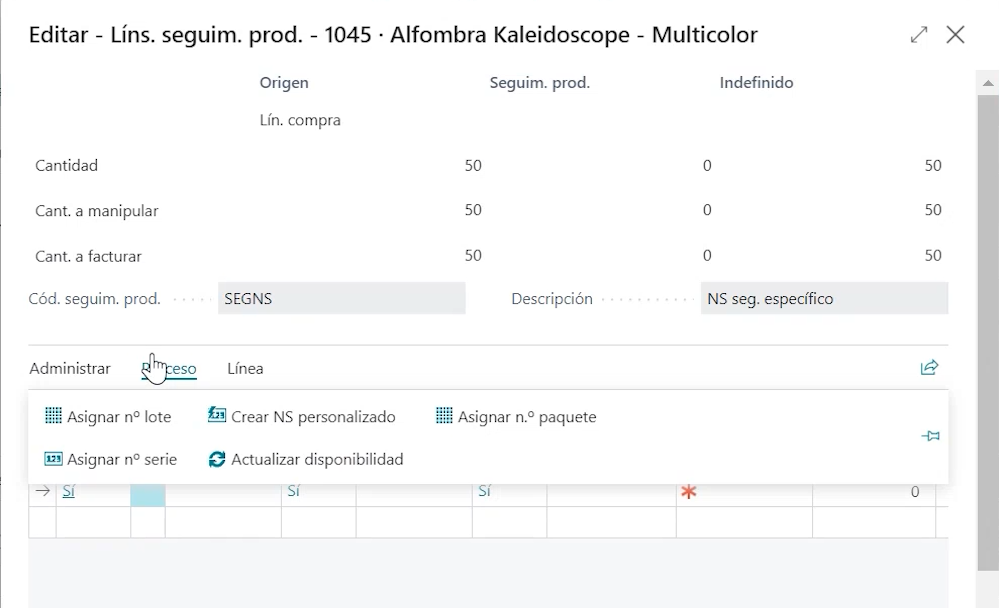Image resolution: width=999 pixels, height=608 pixels.
Task: Open the Administrar menu
Action: [70, 369]
